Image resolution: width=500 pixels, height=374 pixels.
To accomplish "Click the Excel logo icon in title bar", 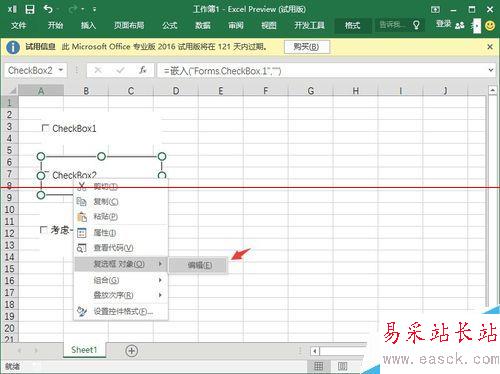I will (x=12, y=9).
